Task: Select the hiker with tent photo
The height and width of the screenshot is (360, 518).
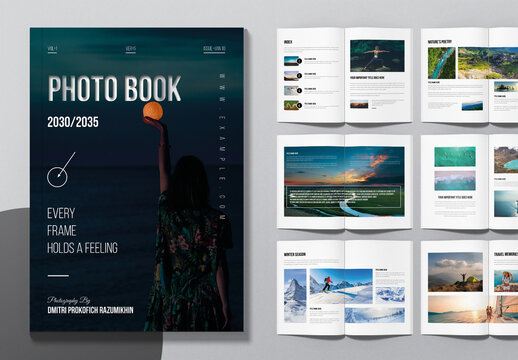Action: (x=455, y=272)
